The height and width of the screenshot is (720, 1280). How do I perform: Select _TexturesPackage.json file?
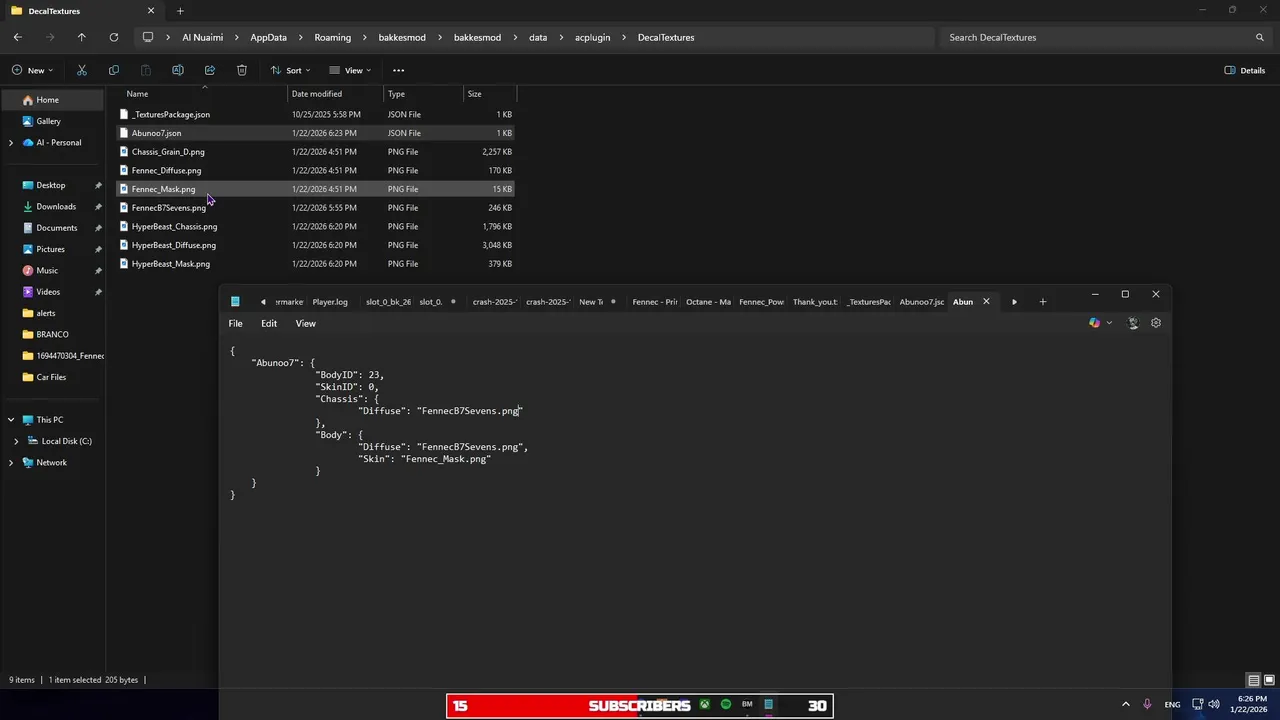(x=315, y=114)
